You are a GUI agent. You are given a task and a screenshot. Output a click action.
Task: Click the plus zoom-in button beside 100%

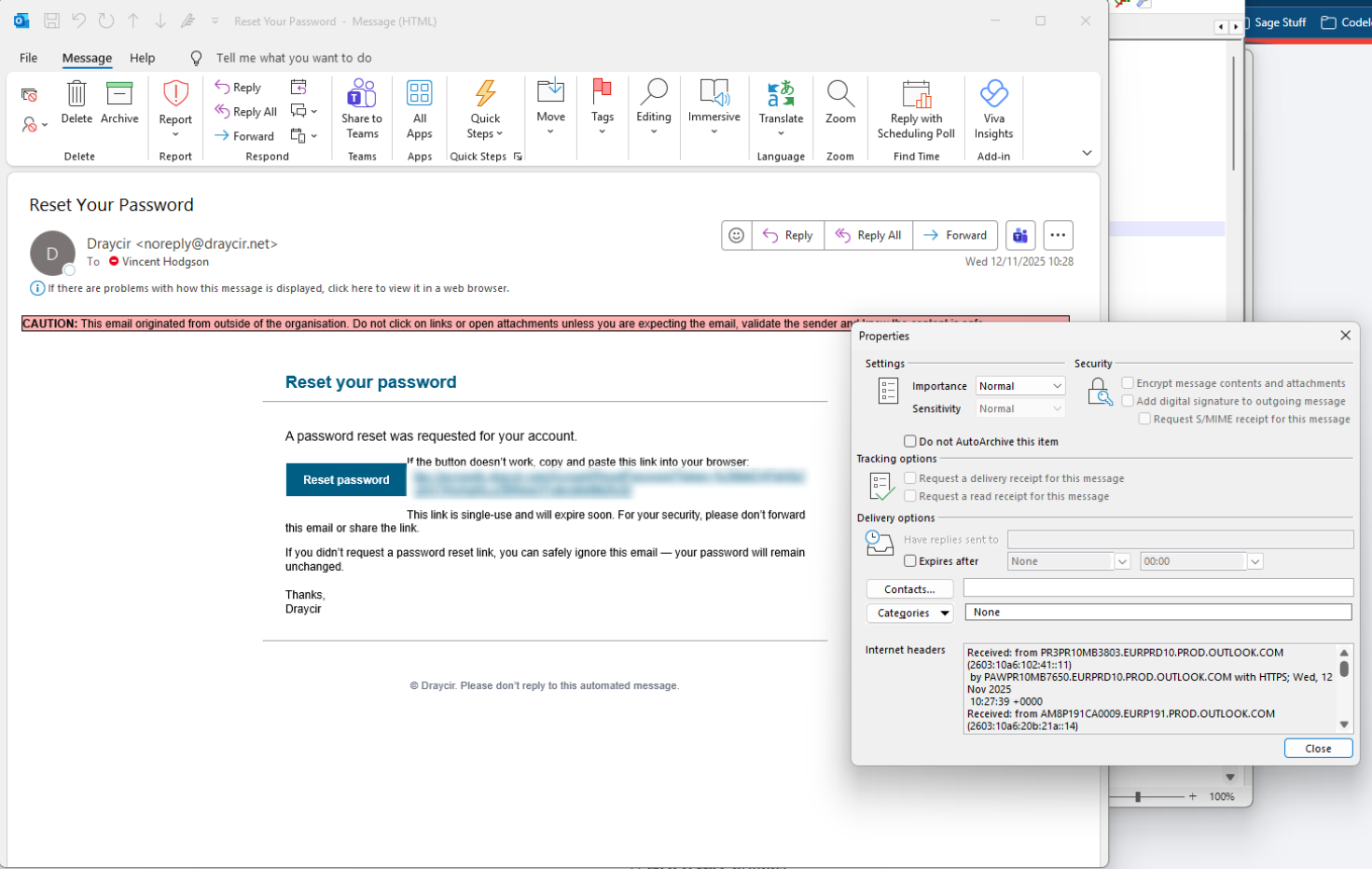coord(1193,796)
